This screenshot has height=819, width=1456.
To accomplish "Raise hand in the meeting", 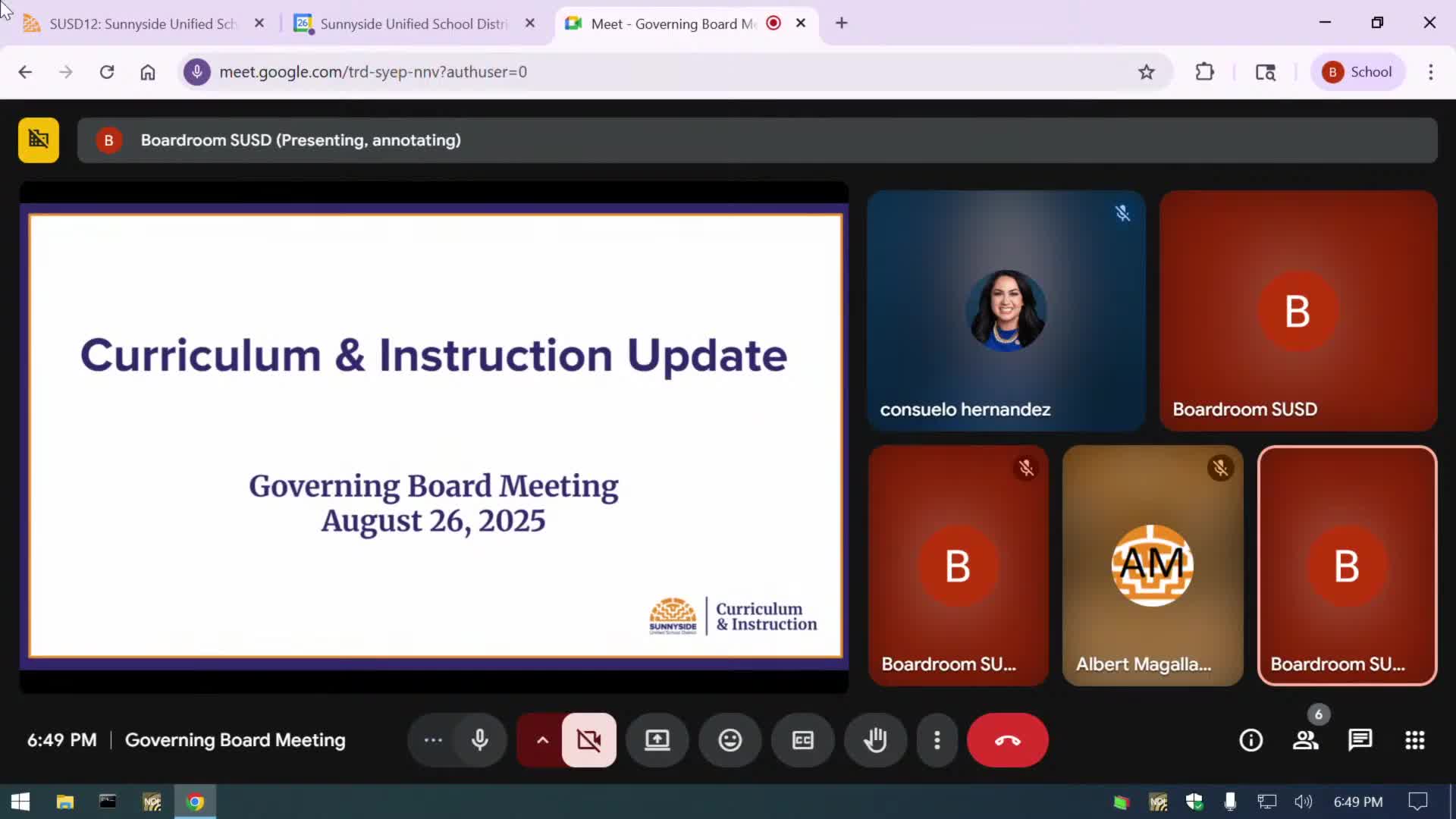I will point(875,740).
